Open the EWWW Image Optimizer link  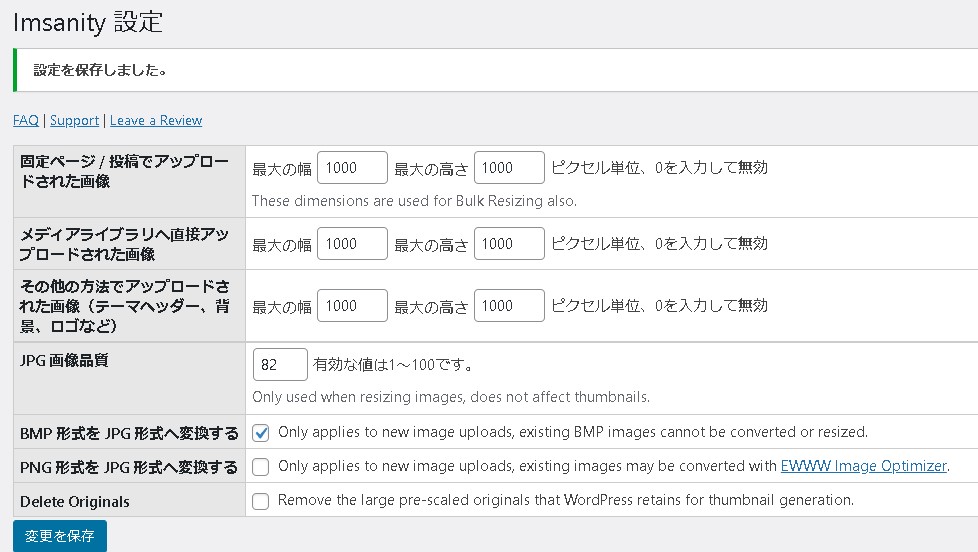[863, 465]
